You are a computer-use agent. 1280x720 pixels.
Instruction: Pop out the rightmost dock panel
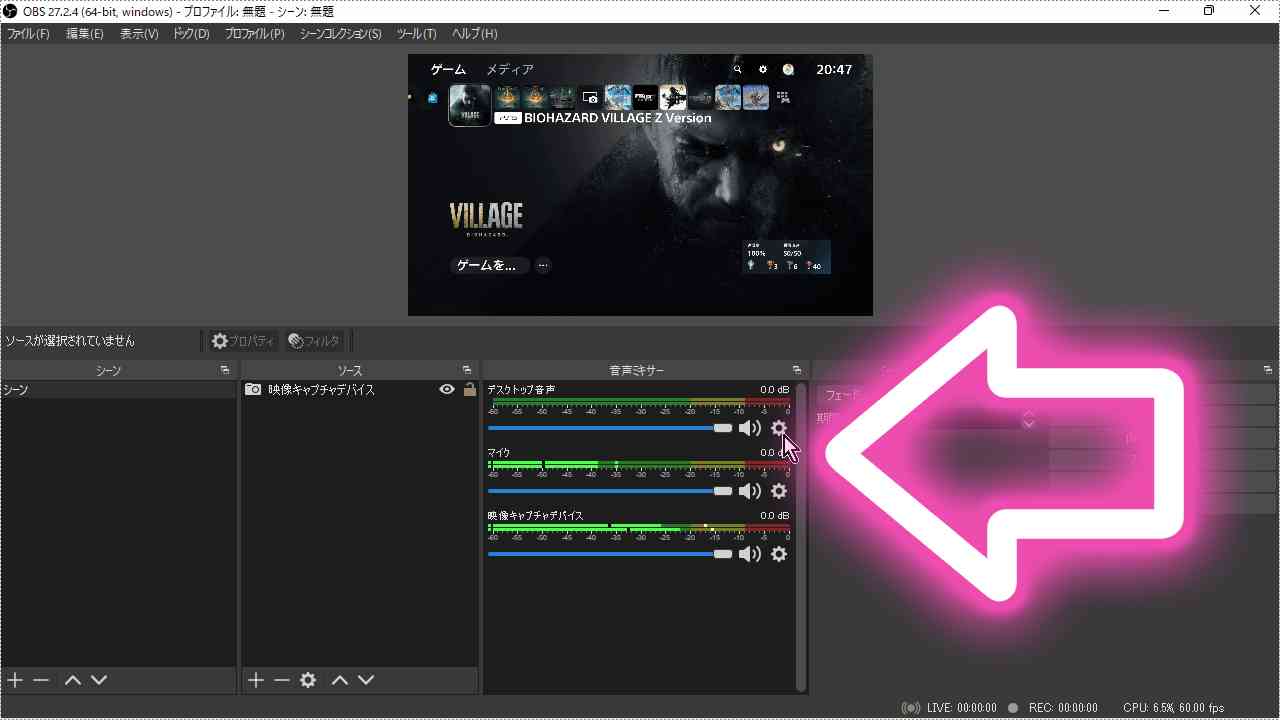(x=1267, y=370)
